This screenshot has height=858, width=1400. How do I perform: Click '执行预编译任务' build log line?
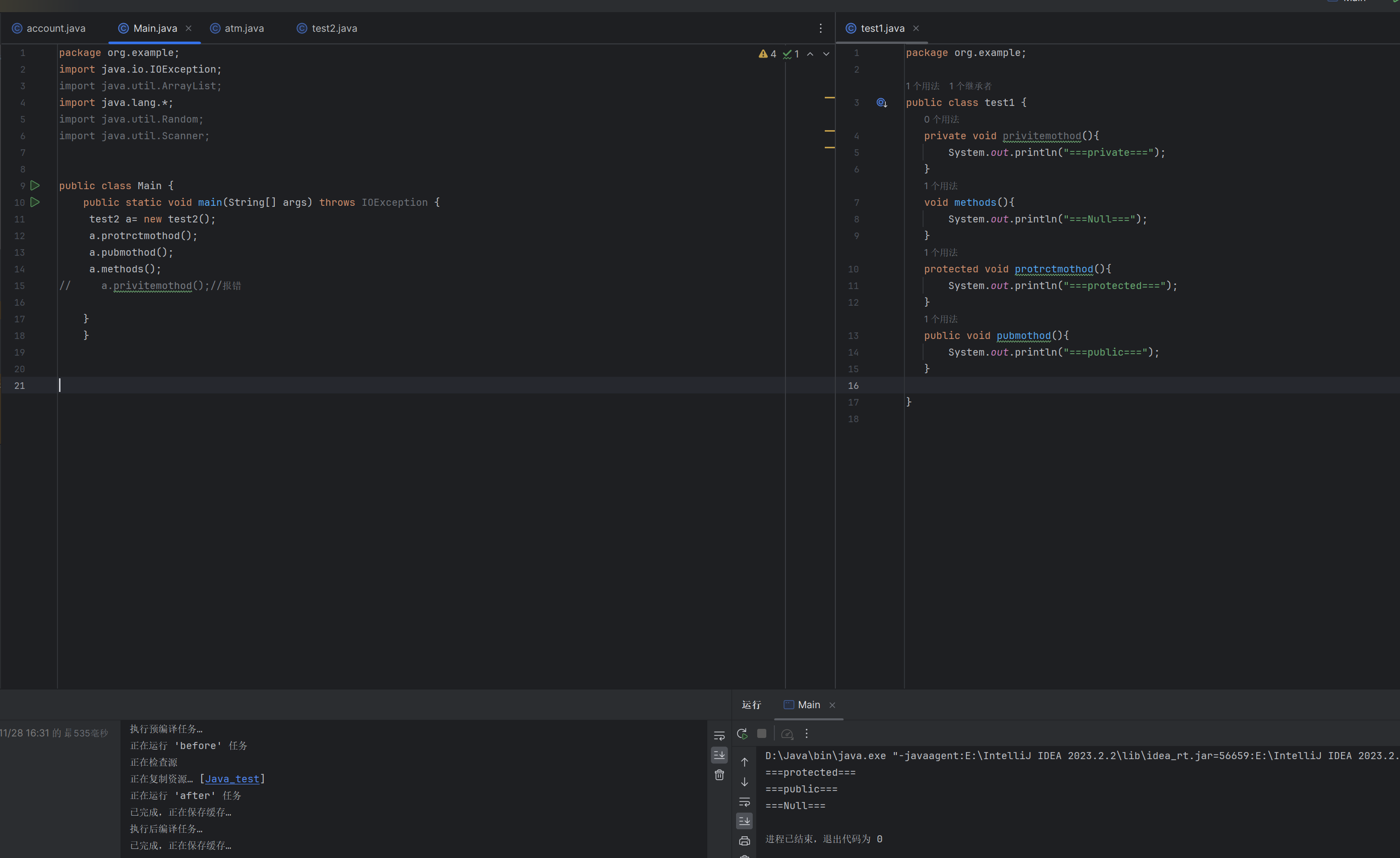(x=166, y=729)
